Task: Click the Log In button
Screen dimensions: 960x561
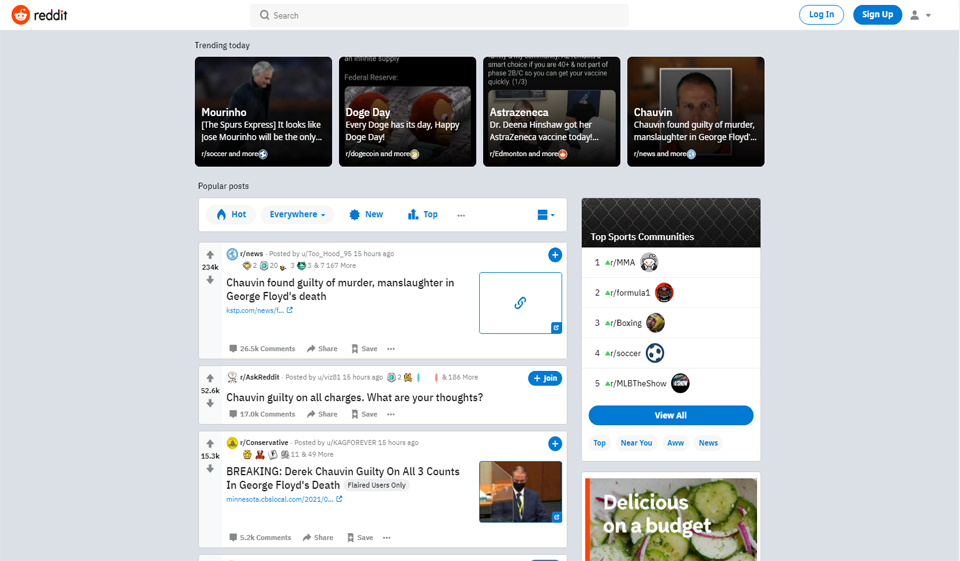Action: pos(821,15)
